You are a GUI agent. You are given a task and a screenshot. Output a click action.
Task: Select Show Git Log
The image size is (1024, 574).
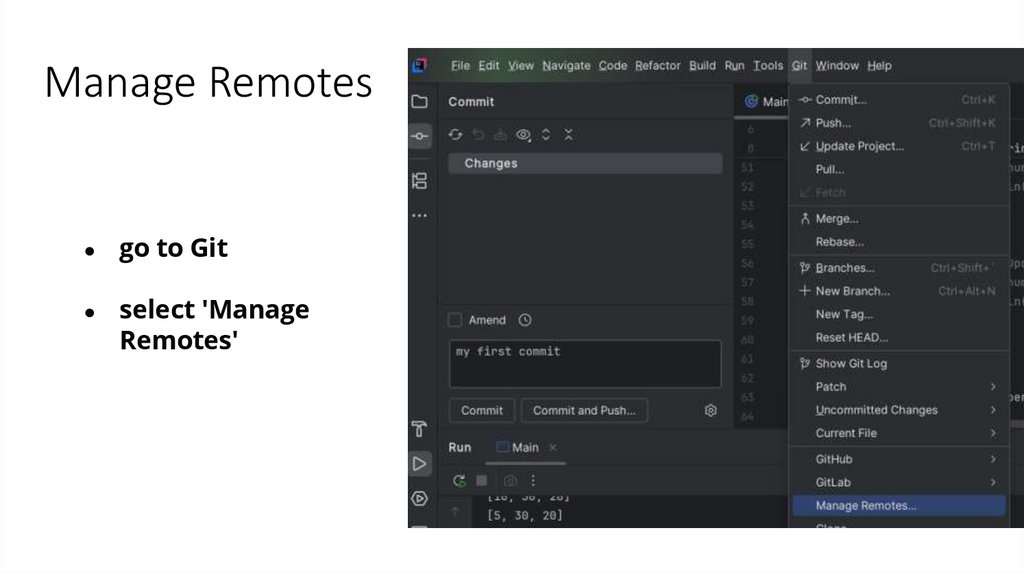click(x=899, y=364)
